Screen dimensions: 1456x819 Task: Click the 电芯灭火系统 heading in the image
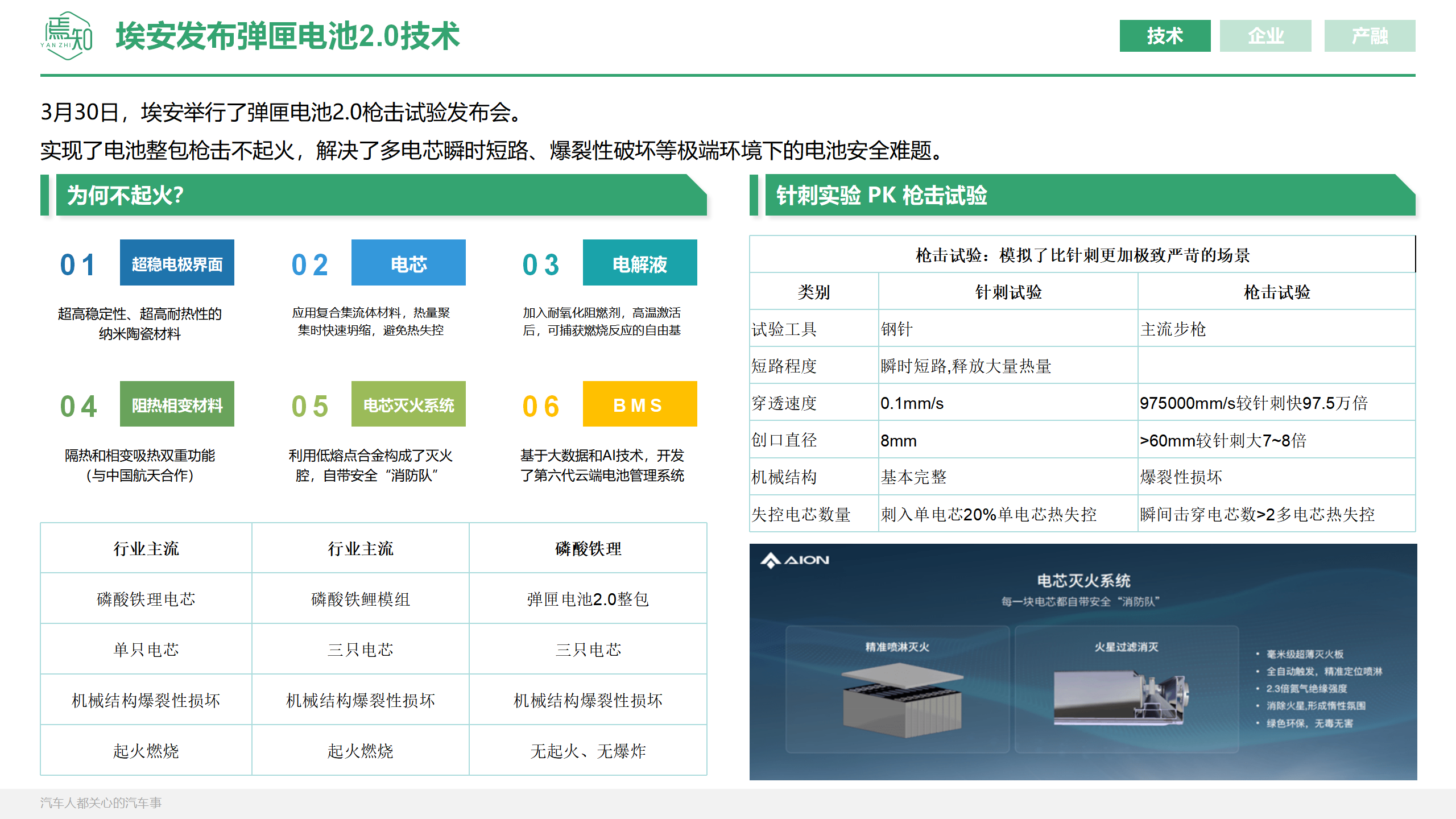1083,581
